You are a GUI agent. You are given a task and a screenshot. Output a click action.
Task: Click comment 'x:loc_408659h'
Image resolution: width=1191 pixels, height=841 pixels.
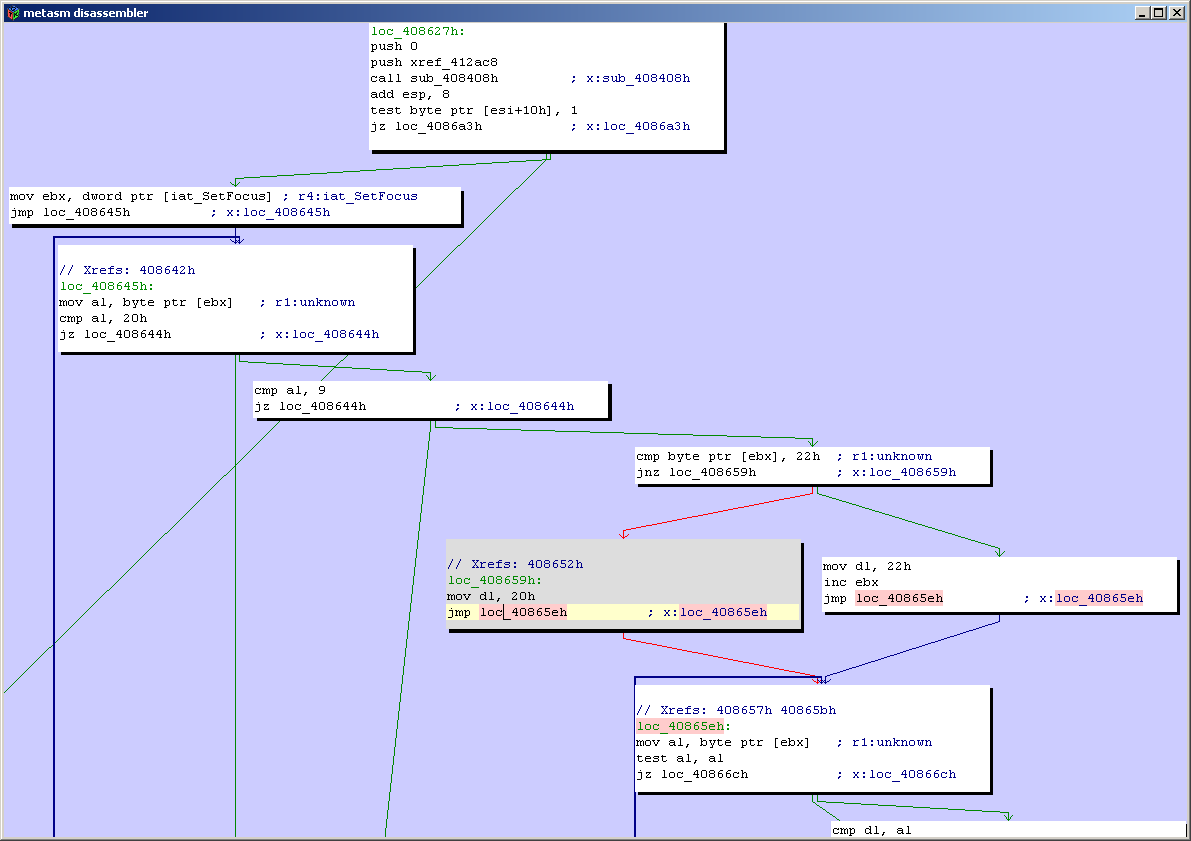pos(904,473)
